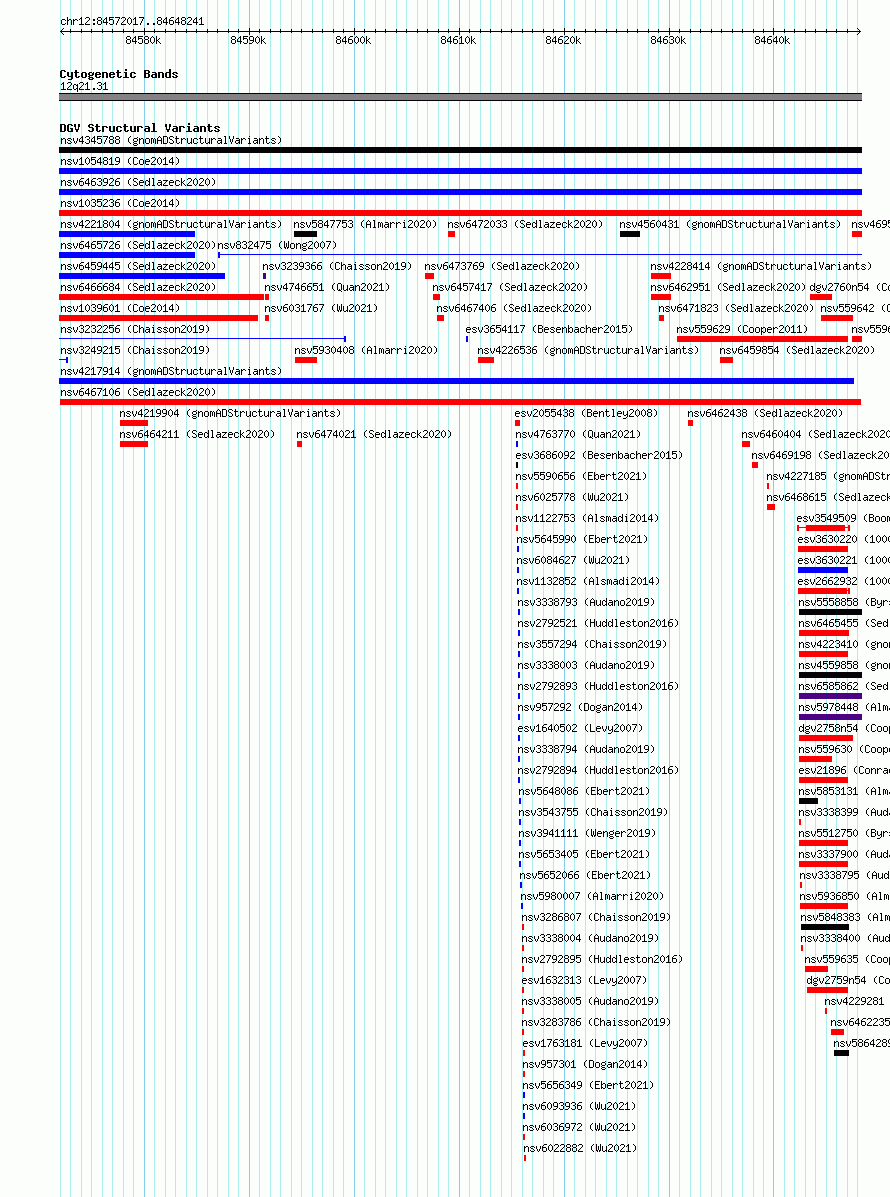This screenshot has height=1197, width=890.
Task: Click the 84620k ruler position
Action: click(563, 40)
